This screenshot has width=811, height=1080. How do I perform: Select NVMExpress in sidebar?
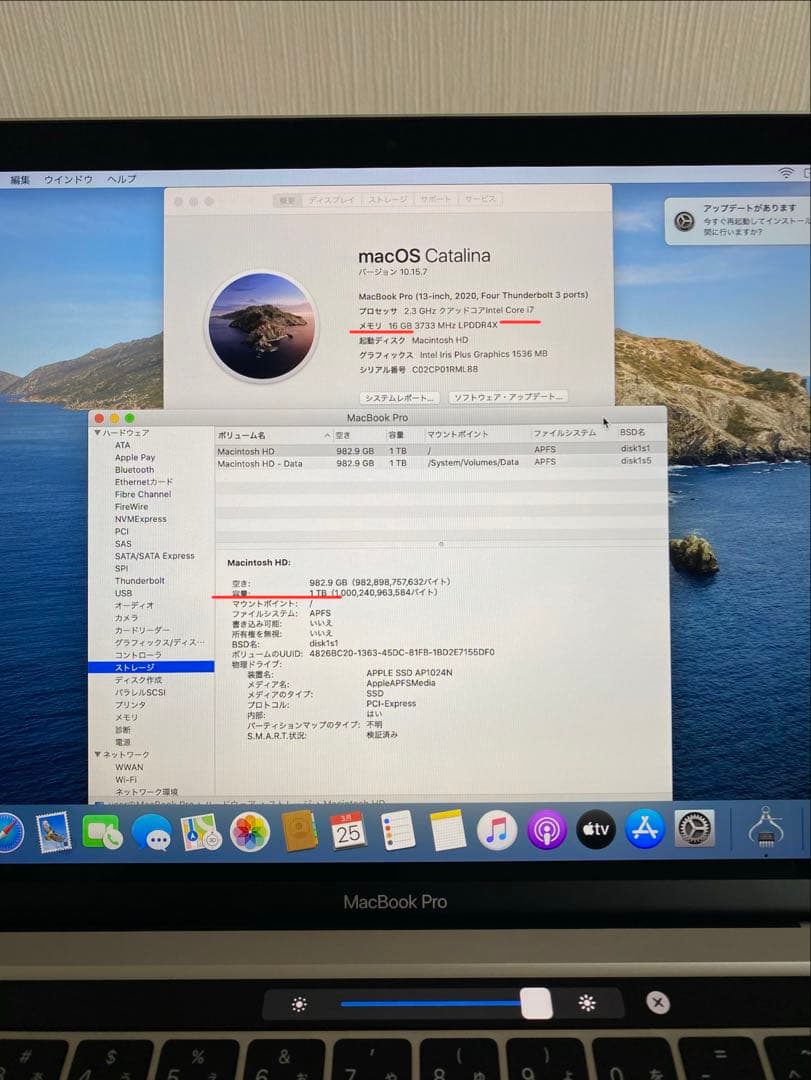click(141, 519)
